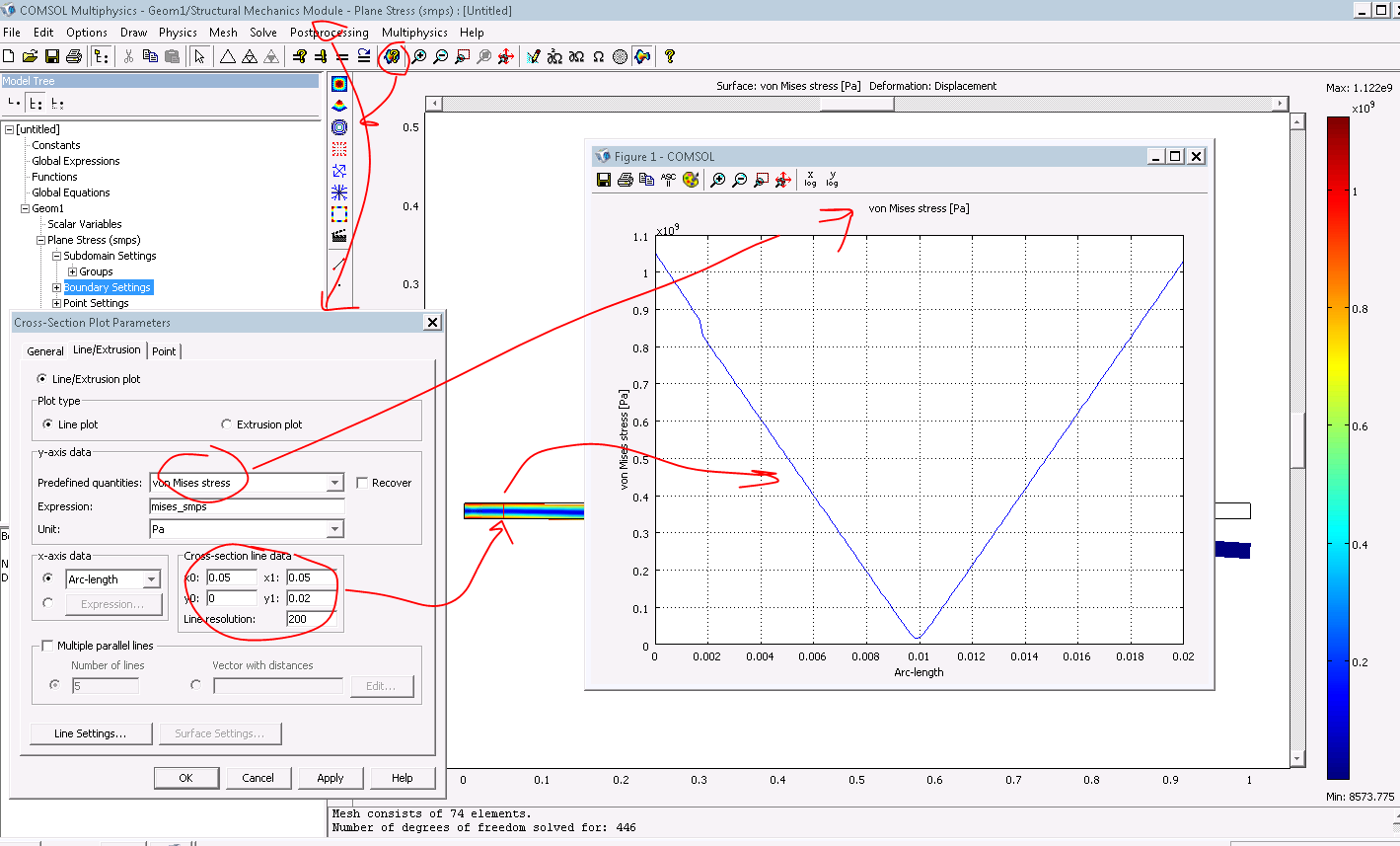Viewport: 1400px width, 846px height.
Task: Enable the Recover checkbox
Action: (x=362, y=483)
